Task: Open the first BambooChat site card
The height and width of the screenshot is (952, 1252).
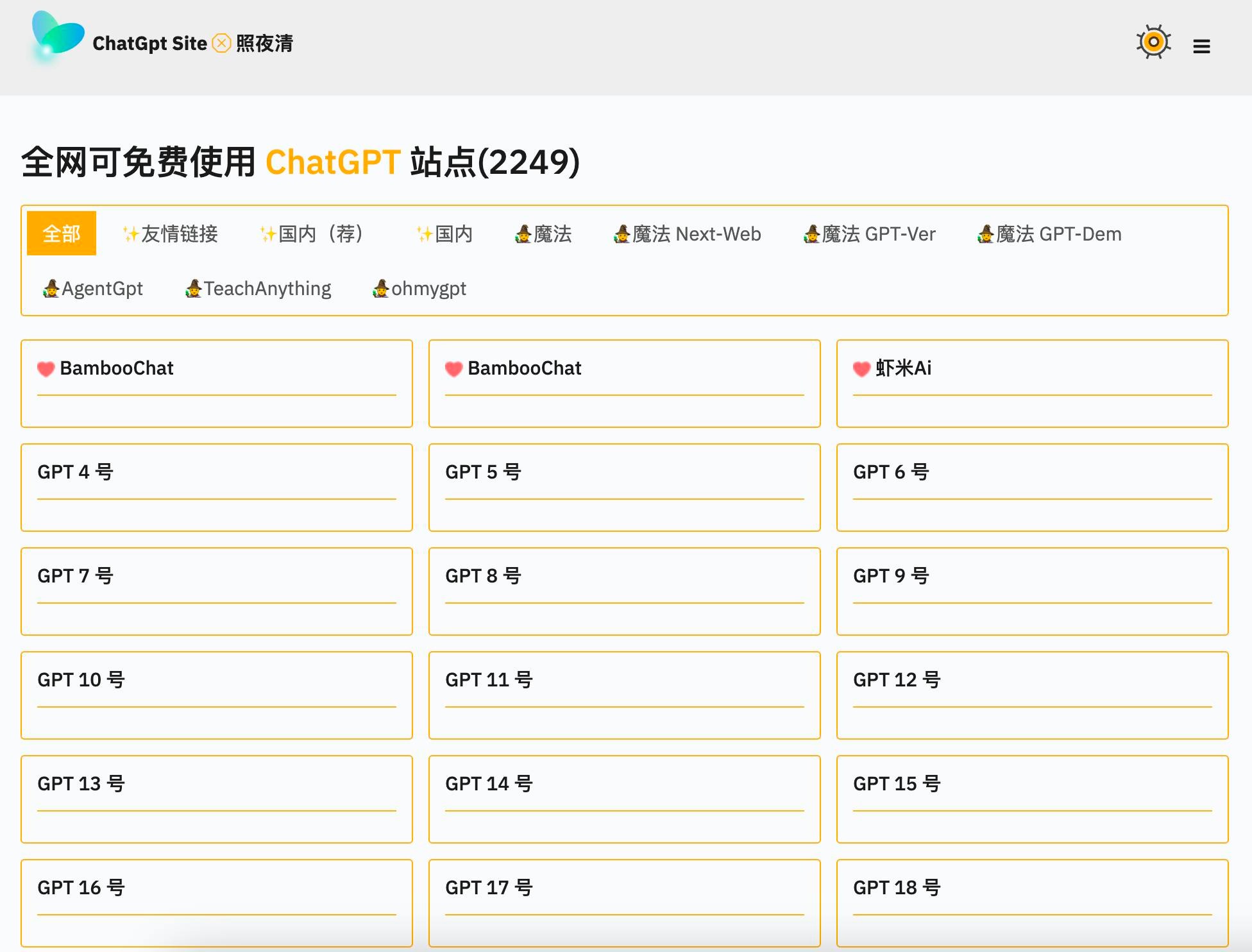Action: point(217,383)
